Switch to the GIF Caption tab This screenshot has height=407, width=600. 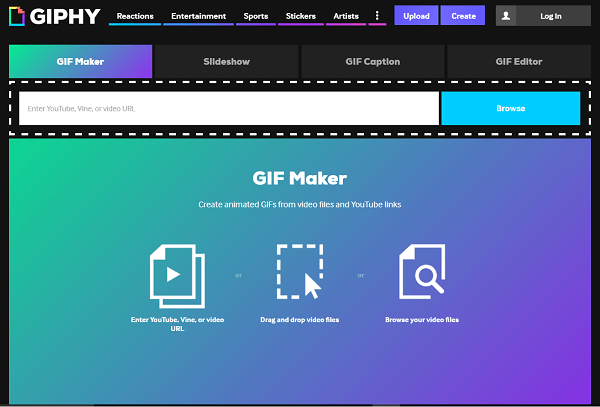click(x=373, y=62)
